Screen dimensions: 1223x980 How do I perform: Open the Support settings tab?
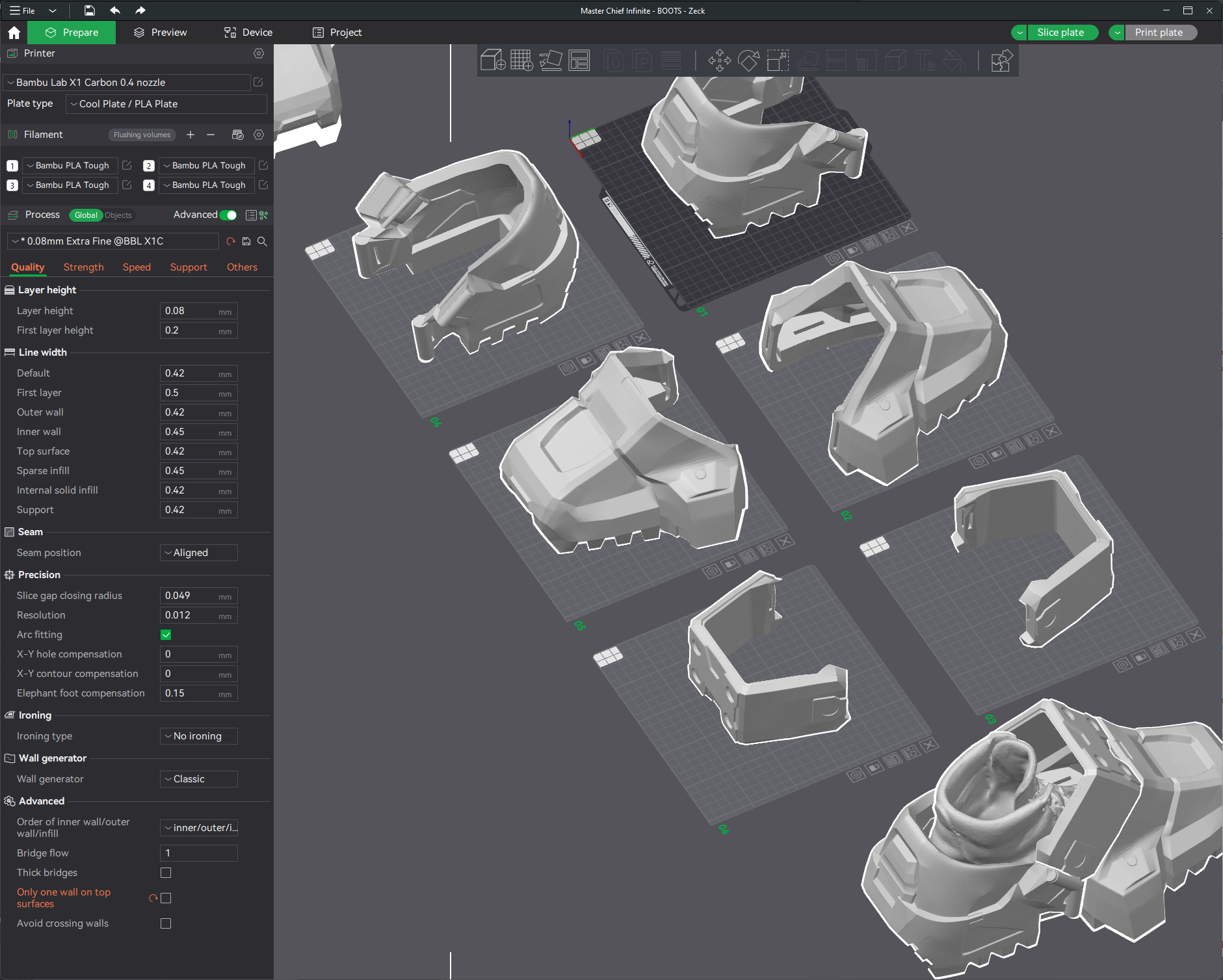(189, 267)
